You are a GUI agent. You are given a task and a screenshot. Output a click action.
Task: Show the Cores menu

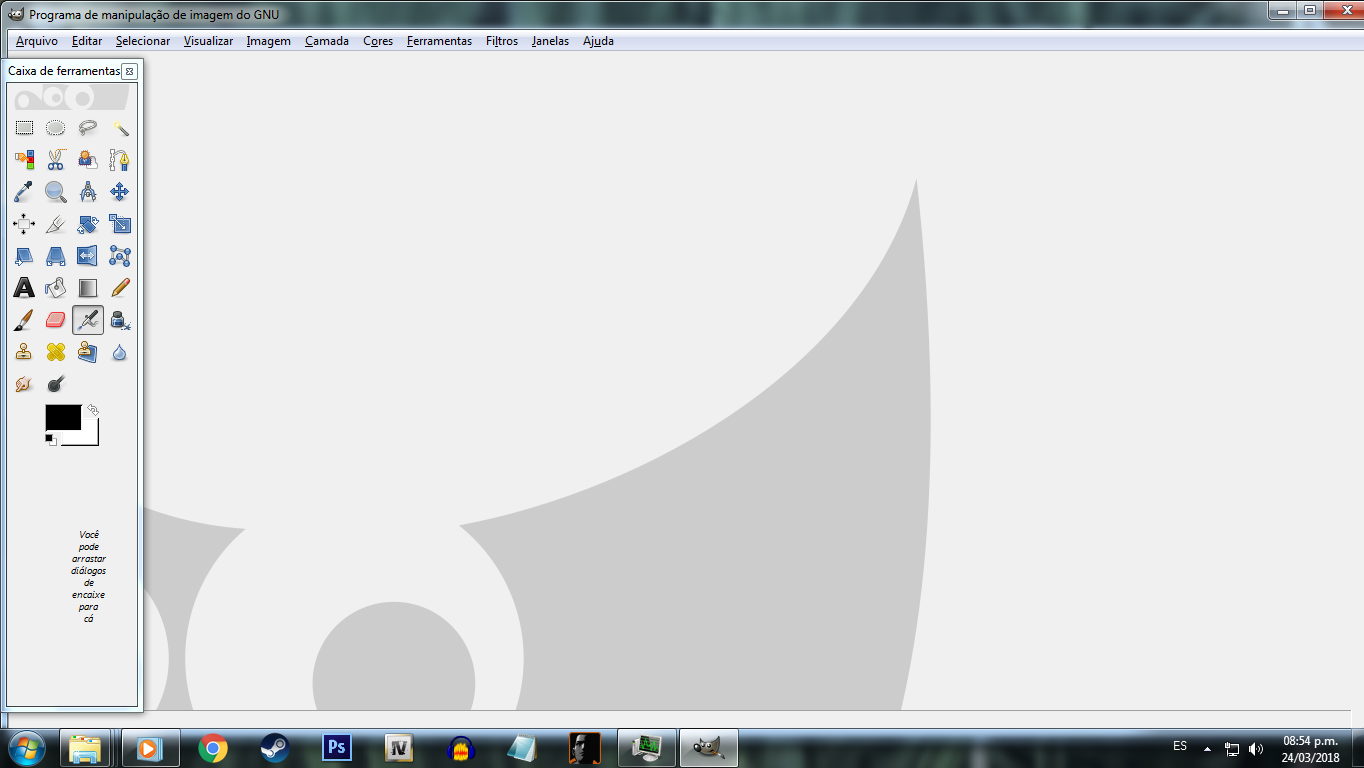(x=378, y=41)
